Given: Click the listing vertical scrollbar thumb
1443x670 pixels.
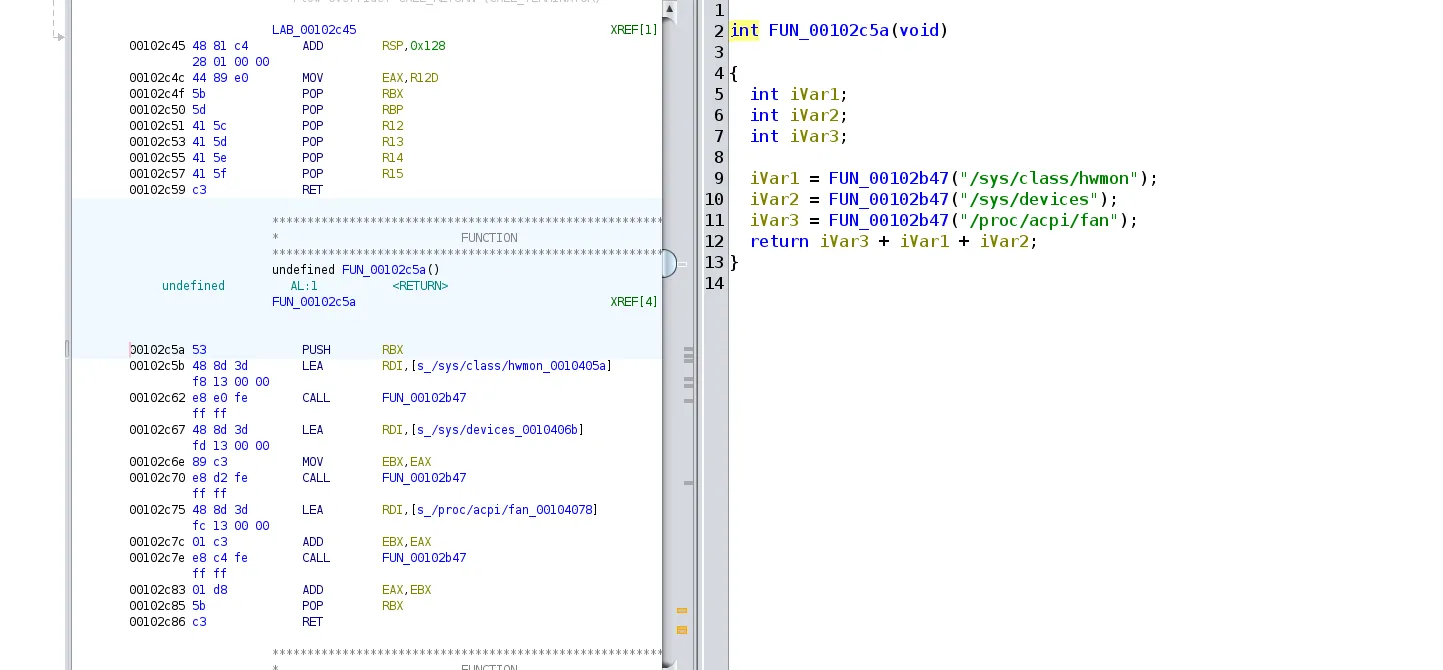Looking at the screenshot, I should coord(668,264).
